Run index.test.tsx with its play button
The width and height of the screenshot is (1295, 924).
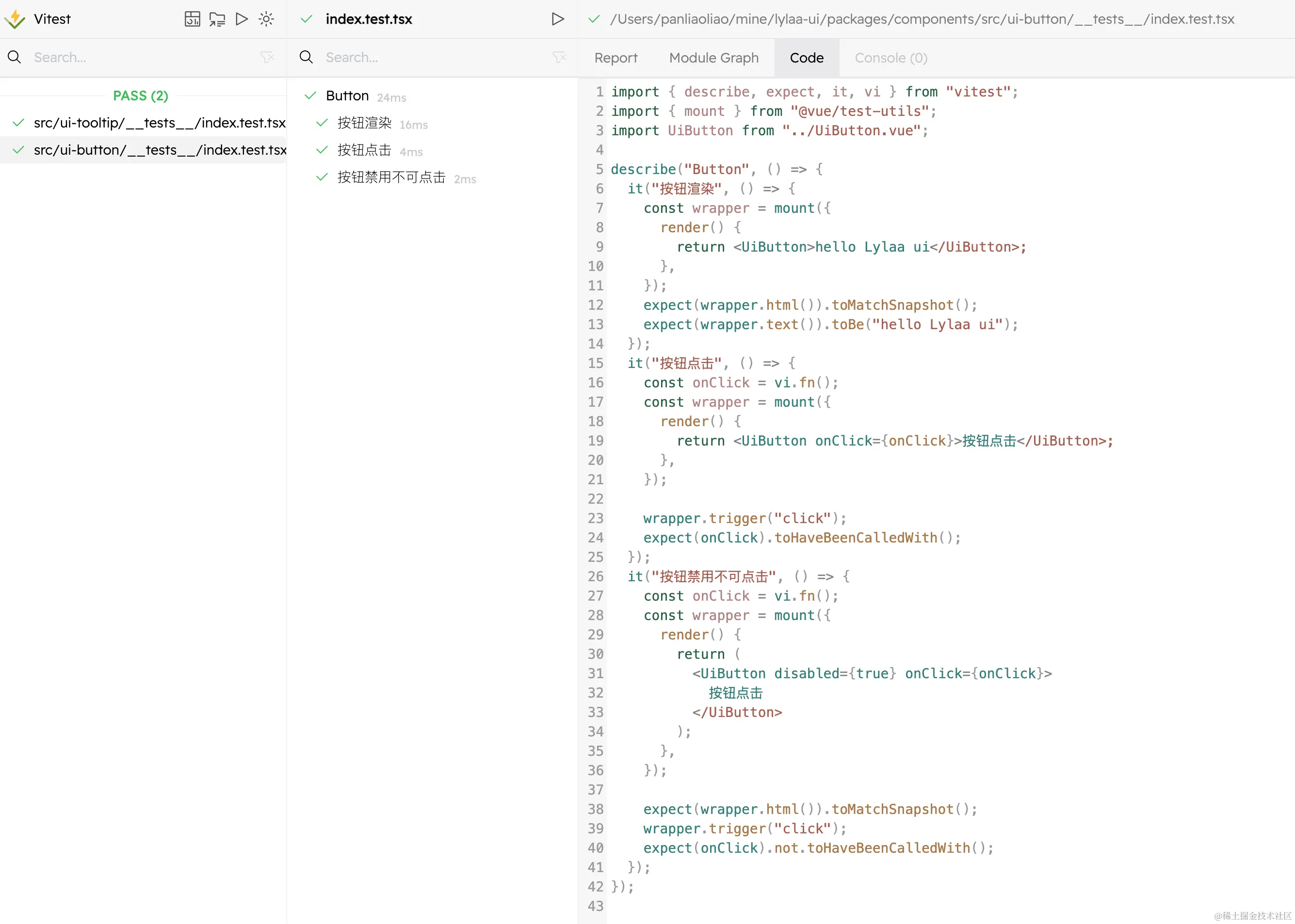[558, 19]
